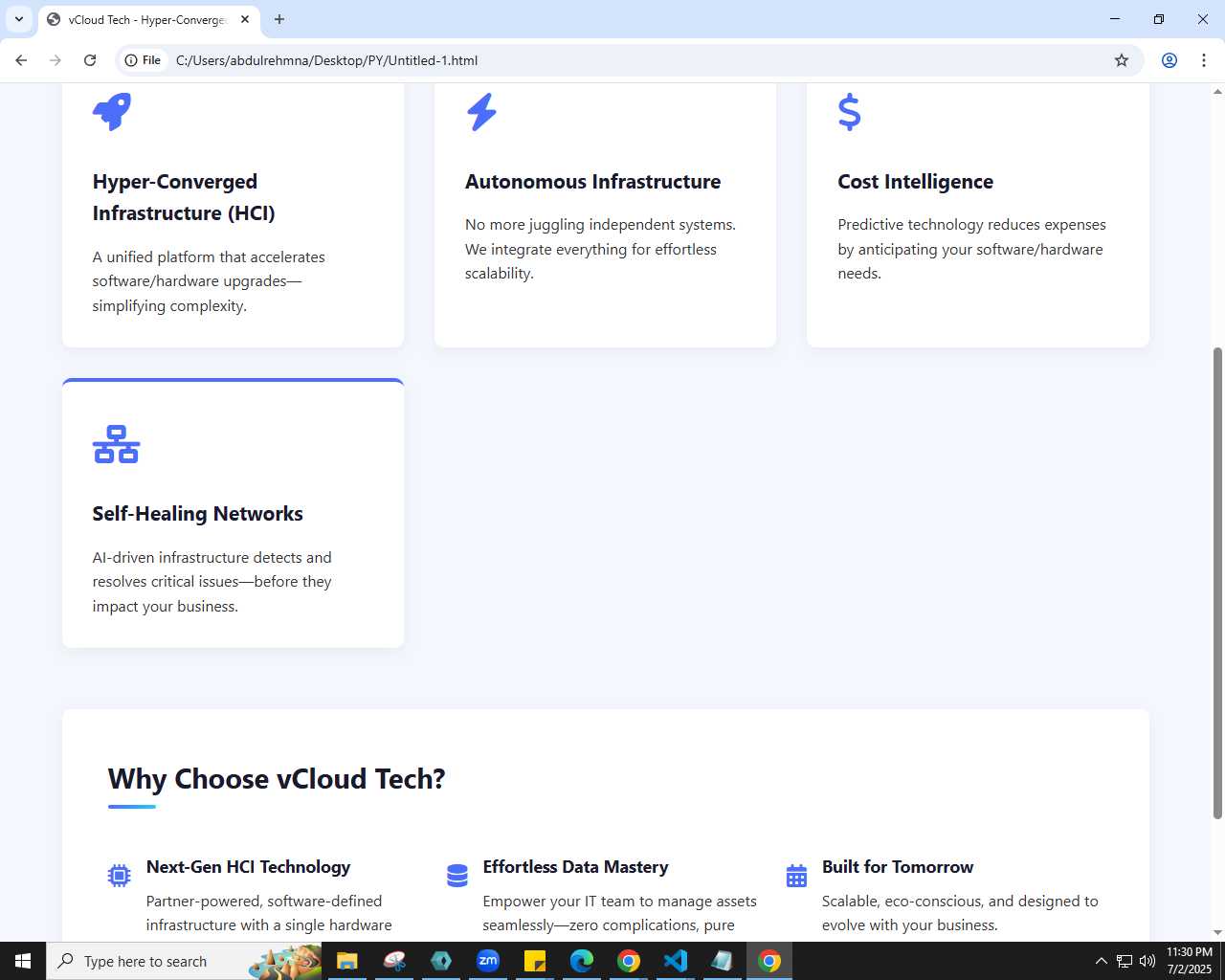Click the active Chrome window taskbar icon
This screenshot has height=980, width=1225.
pos(769,961)
